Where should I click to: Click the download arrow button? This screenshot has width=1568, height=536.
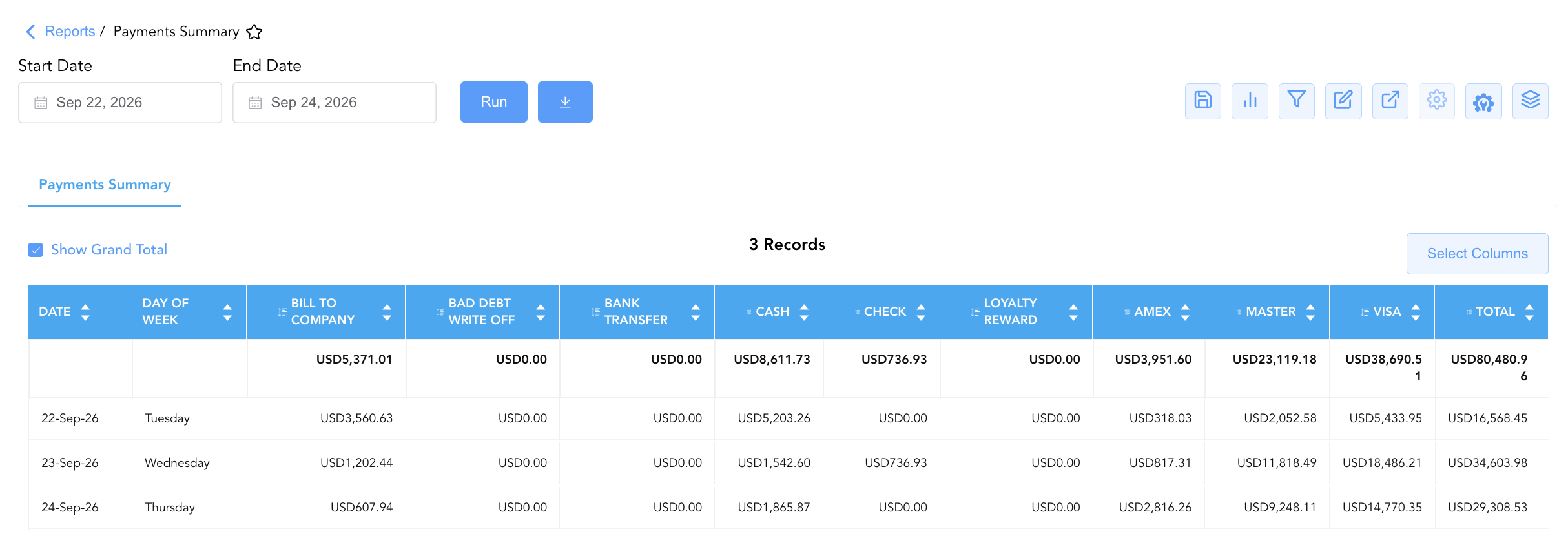[565, 102]
